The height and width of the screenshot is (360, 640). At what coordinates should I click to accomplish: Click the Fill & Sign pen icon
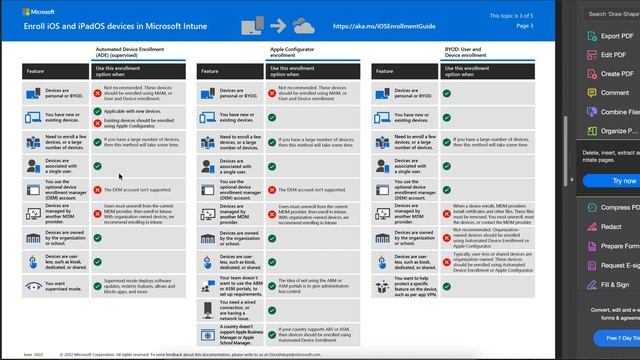[592, 284]
